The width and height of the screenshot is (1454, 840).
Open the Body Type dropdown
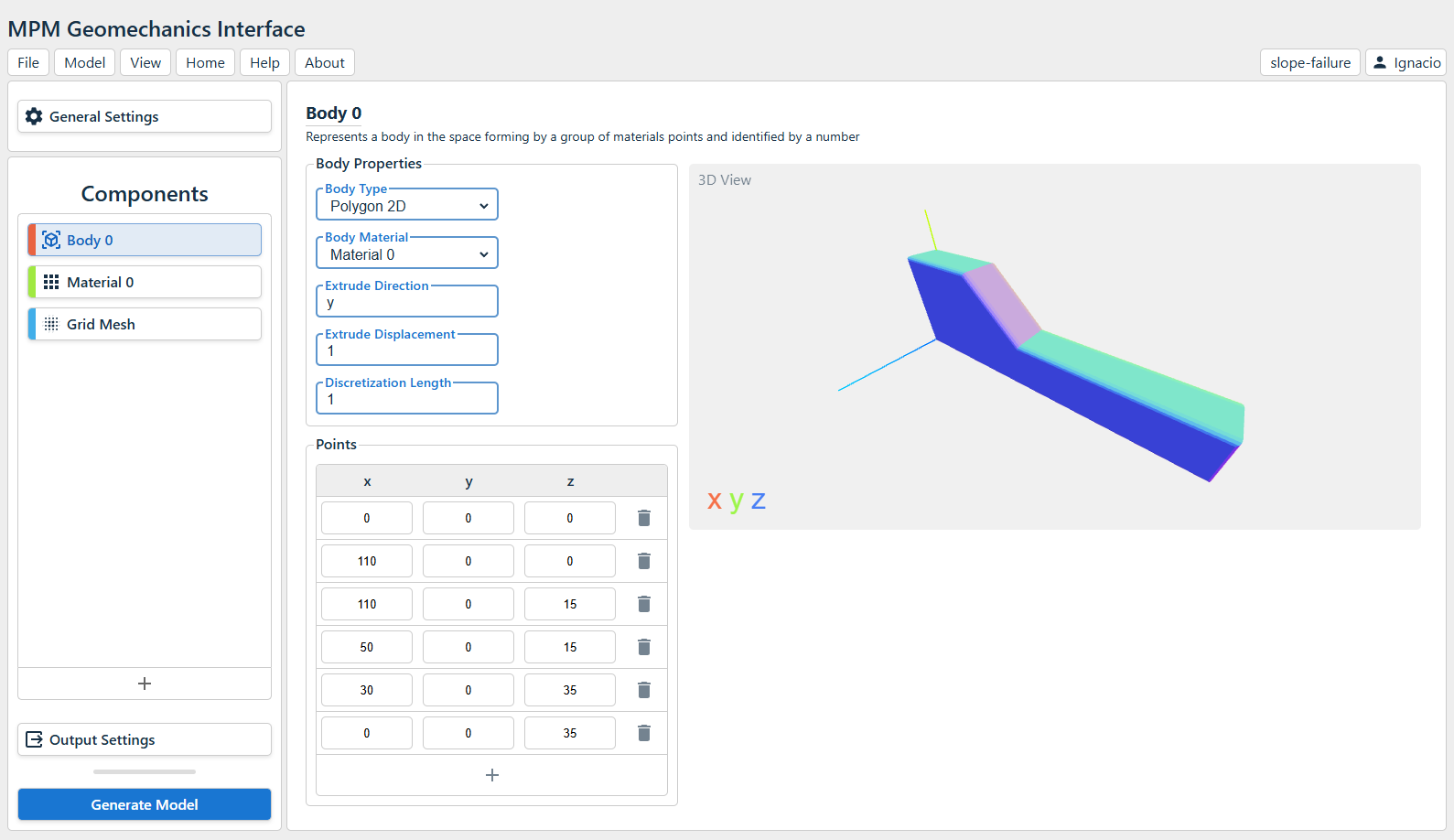click(407, 206)
